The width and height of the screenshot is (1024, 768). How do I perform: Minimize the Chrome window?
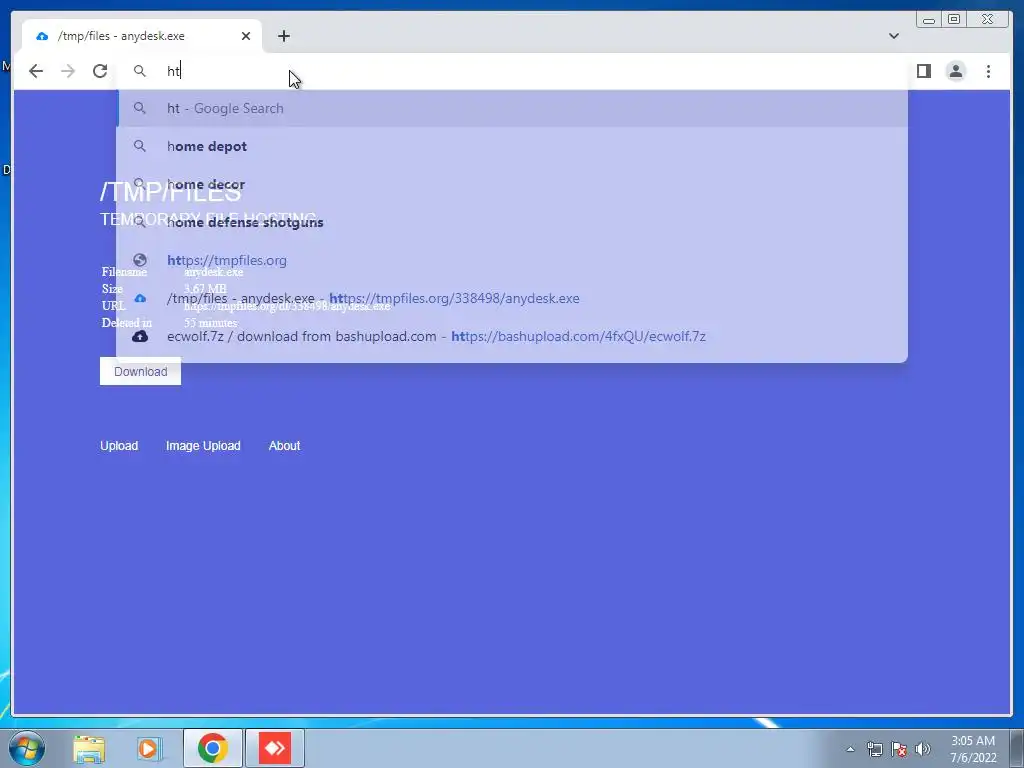coord(929,20)
